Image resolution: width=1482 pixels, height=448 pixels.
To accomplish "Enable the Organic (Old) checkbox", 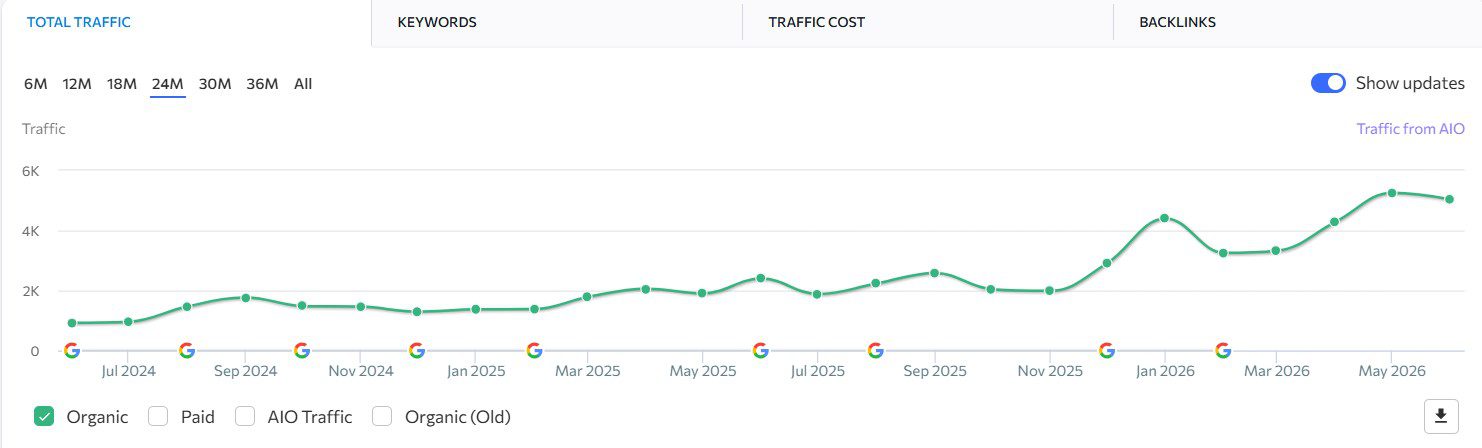I will [x=382, y=417].
